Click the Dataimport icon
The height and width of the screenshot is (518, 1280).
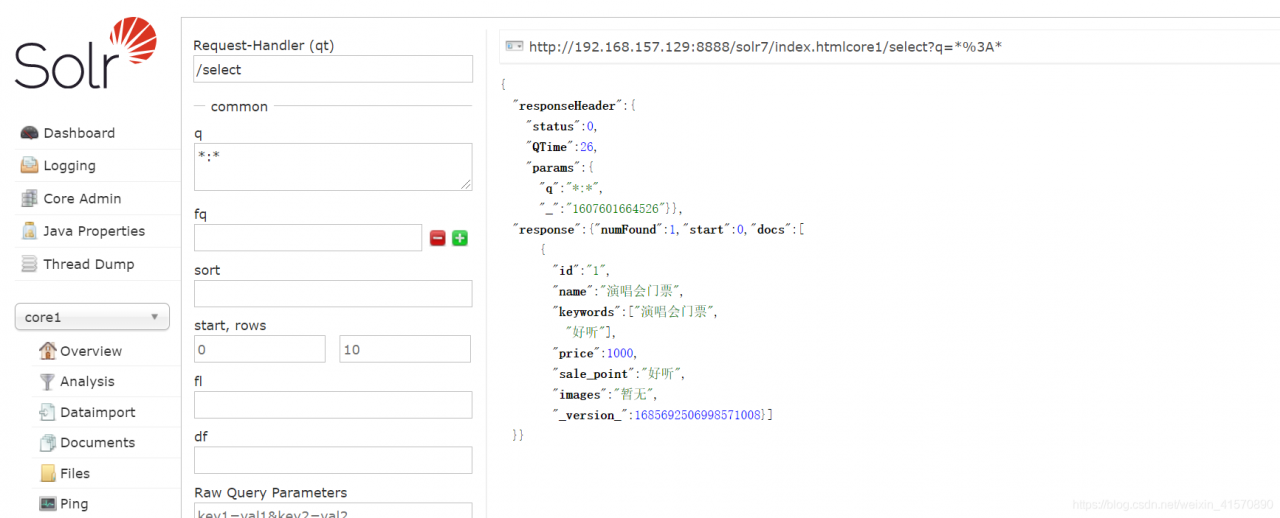tap(47, 412)
